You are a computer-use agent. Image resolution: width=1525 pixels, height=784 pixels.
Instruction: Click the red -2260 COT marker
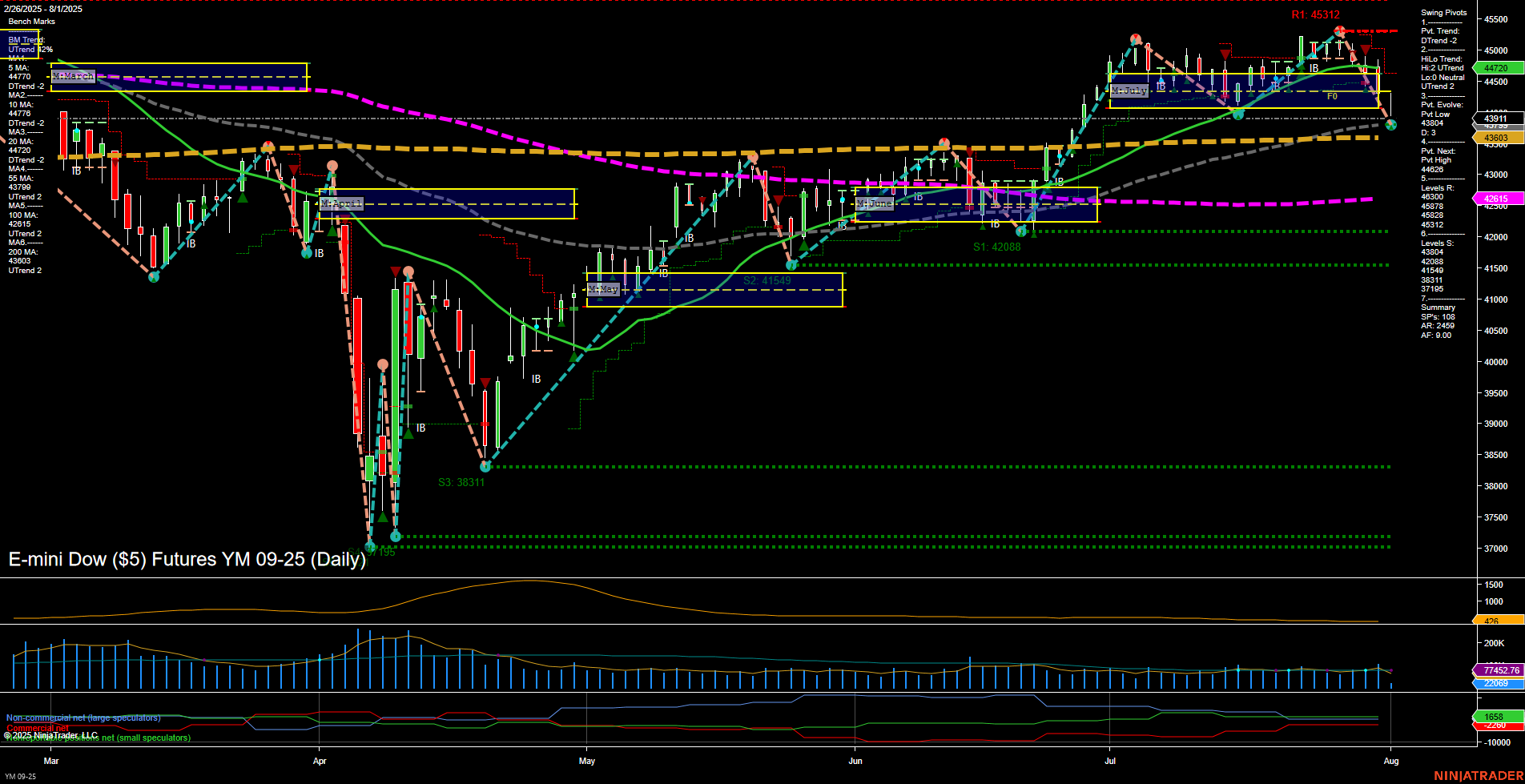pos(1499,726)
